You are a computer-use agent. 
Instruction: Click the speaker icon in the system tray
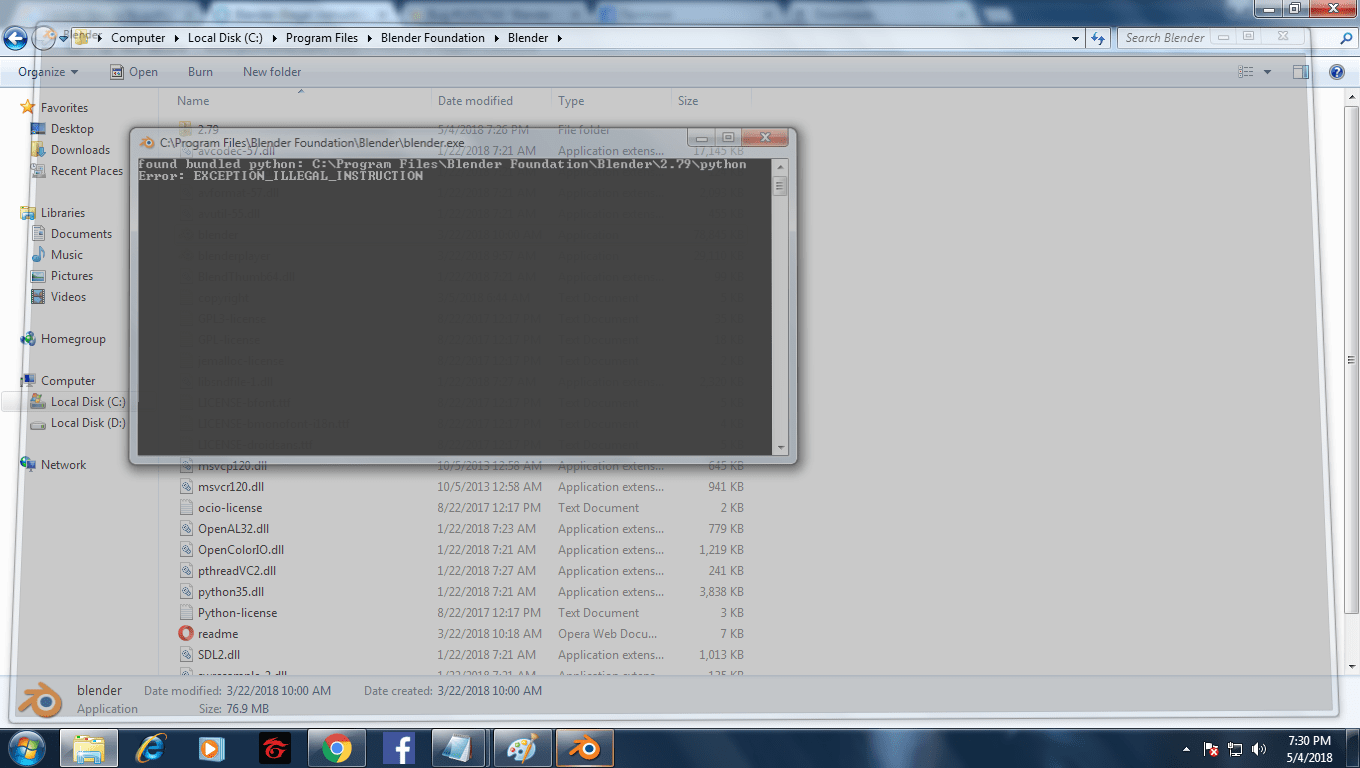coord(1258,747)
